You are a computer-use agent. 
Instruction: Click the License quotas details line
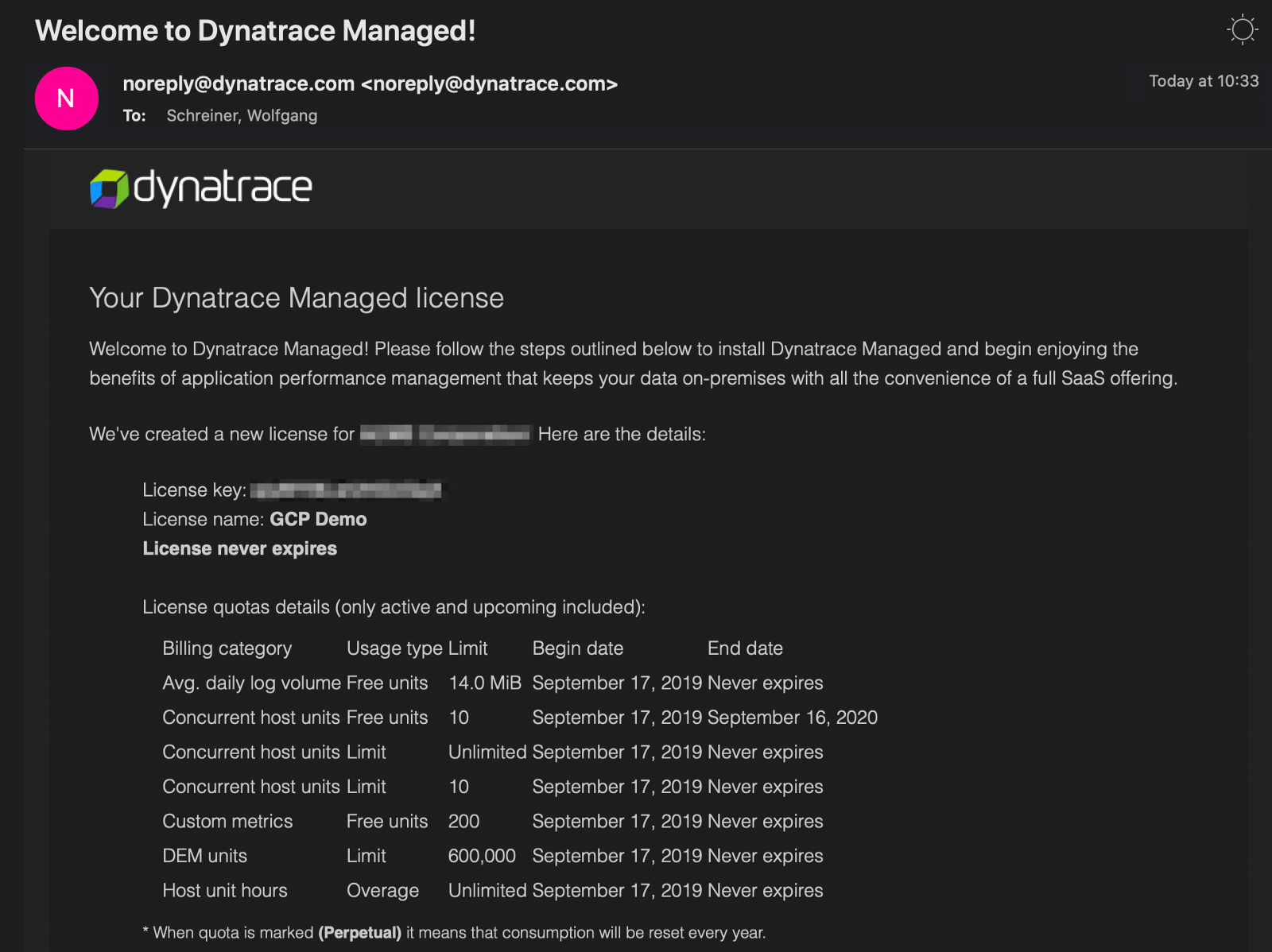(x=394, y=607)
